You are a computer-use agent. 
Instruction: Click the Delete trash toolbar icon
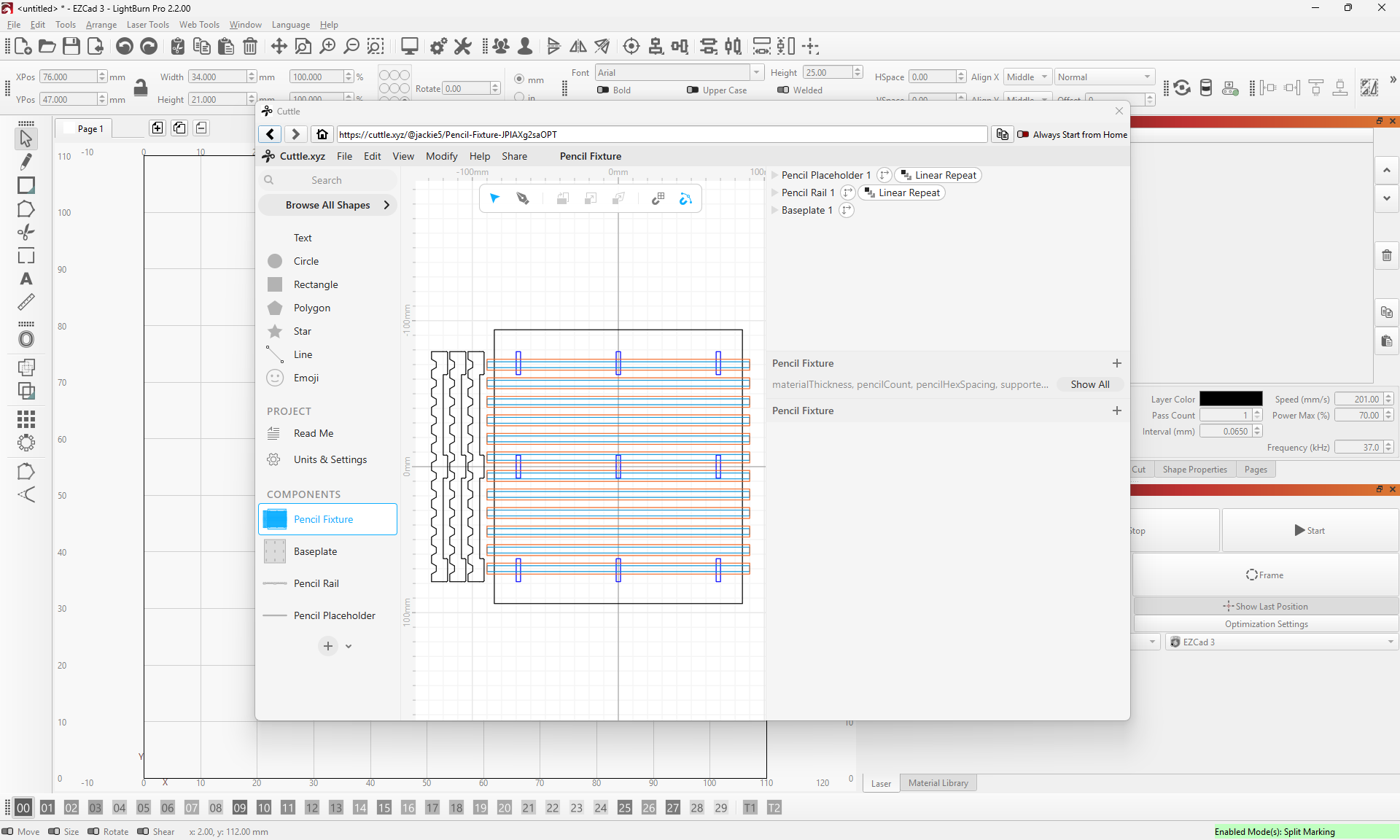(x=250, y=47)
